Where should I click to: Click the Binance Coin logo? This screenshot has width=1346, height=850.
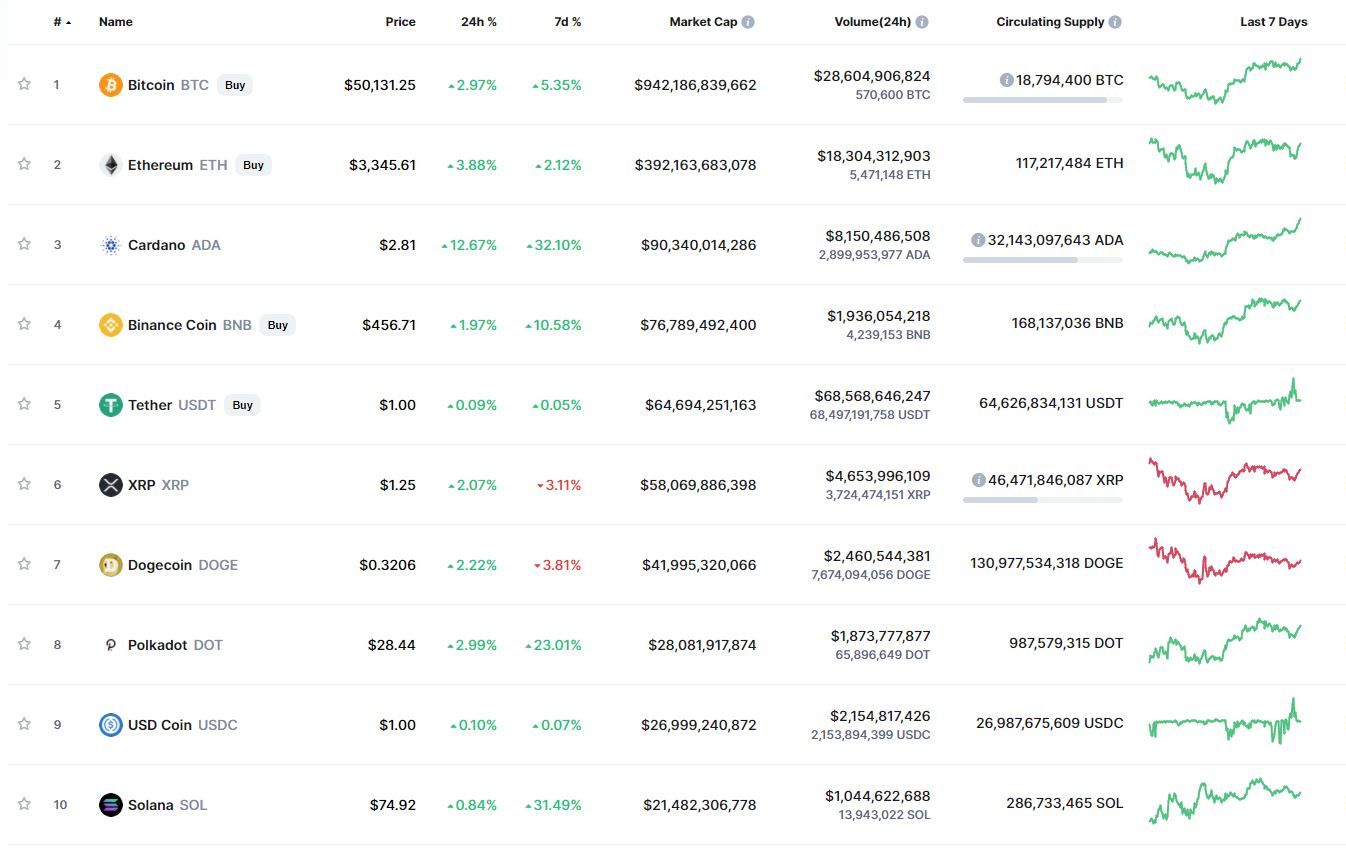(110, 325)
